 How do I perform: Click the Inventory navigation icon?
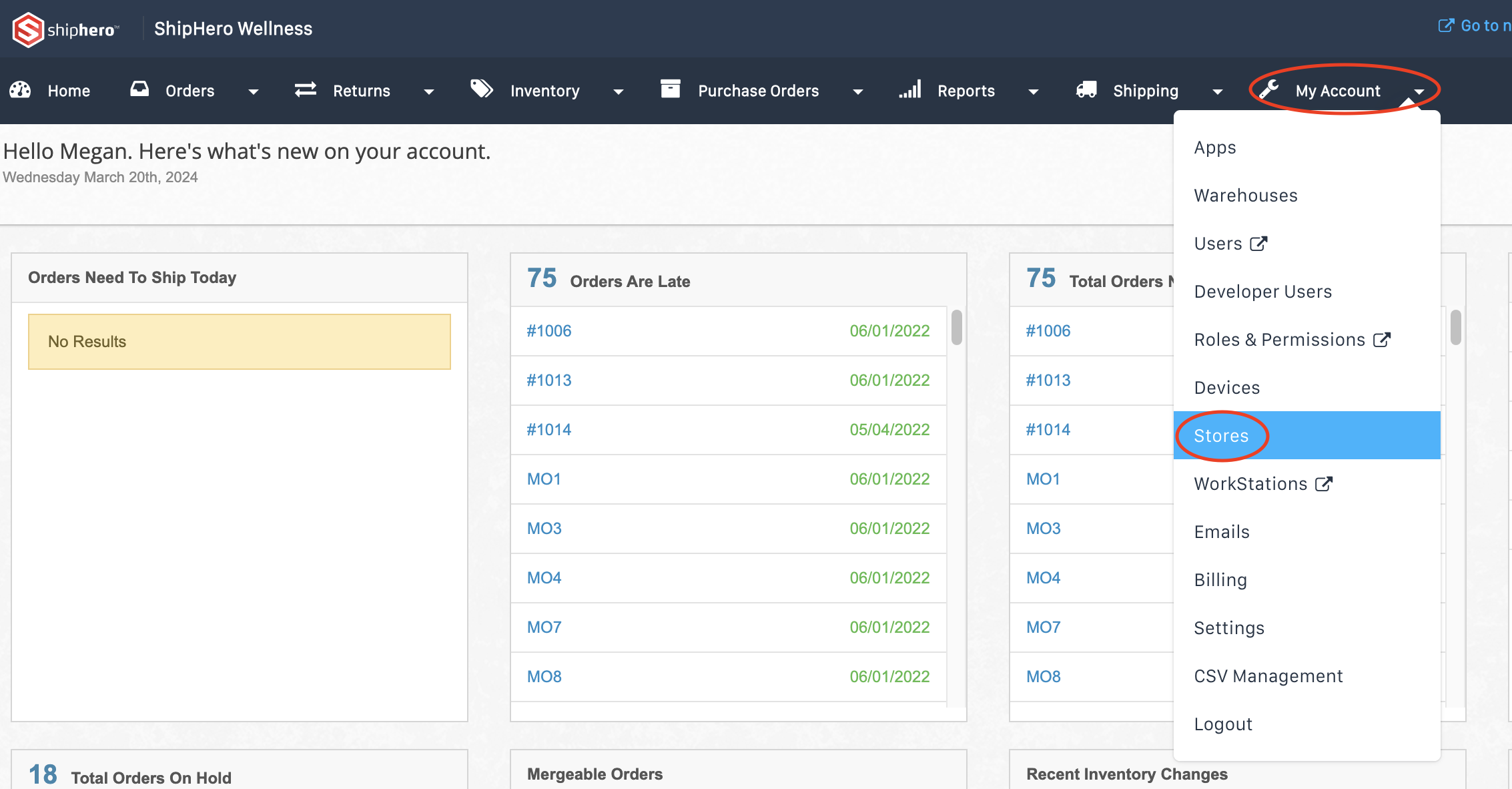[x=480, y=90]
